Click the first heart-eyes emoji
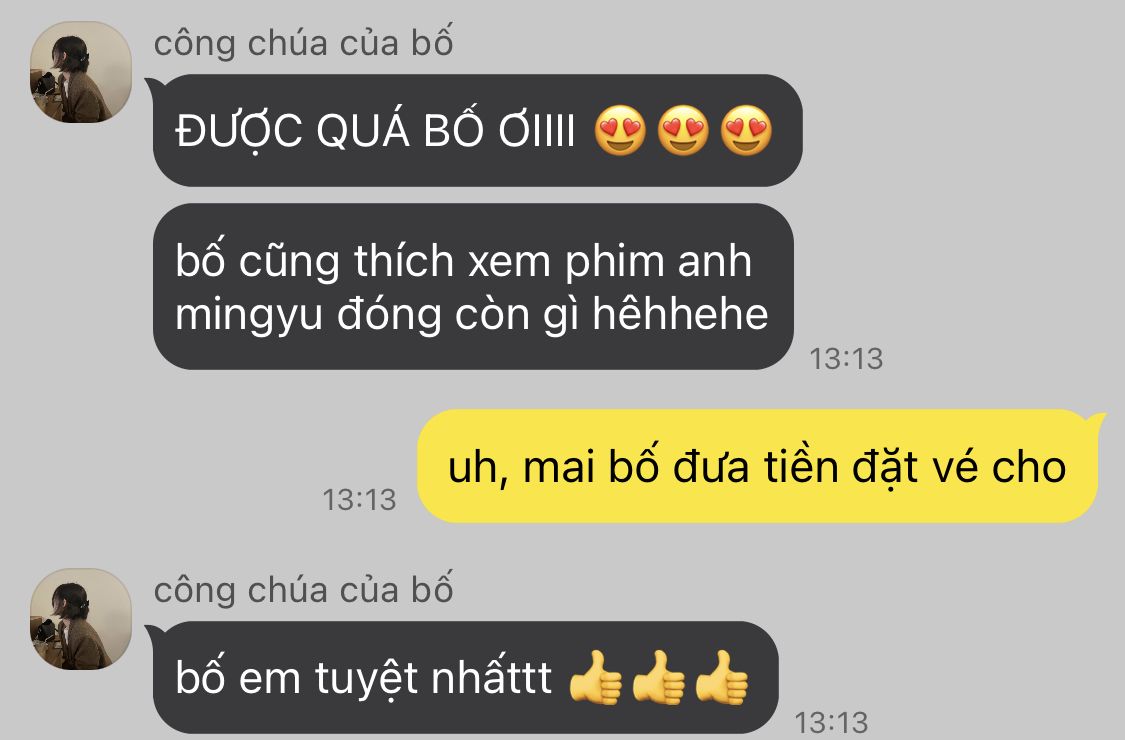The width and height of the screenshot is (1125, 740). 621,131
